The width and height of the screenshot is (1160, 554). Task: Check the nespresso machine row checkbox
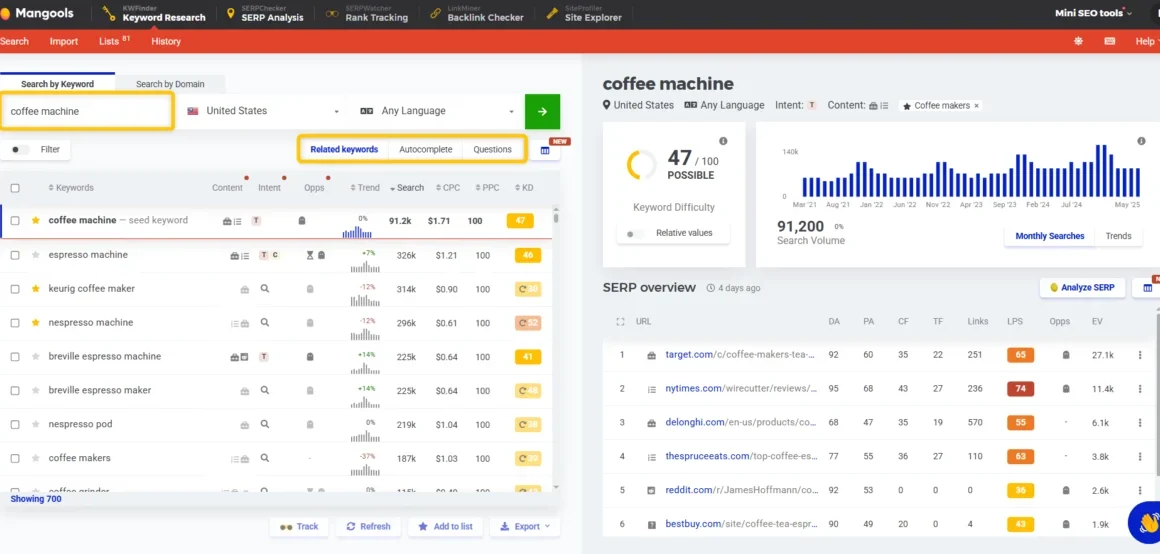[x=15, y=323]
